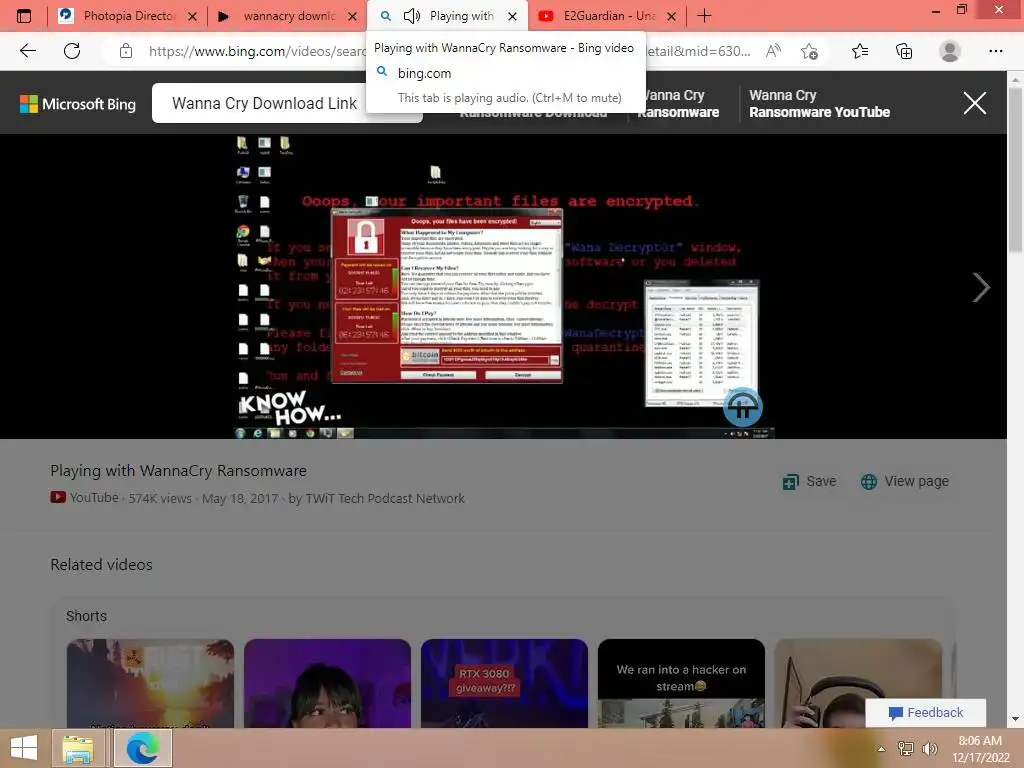Open the fiery landscape short thumbnail

coord(150,683)
